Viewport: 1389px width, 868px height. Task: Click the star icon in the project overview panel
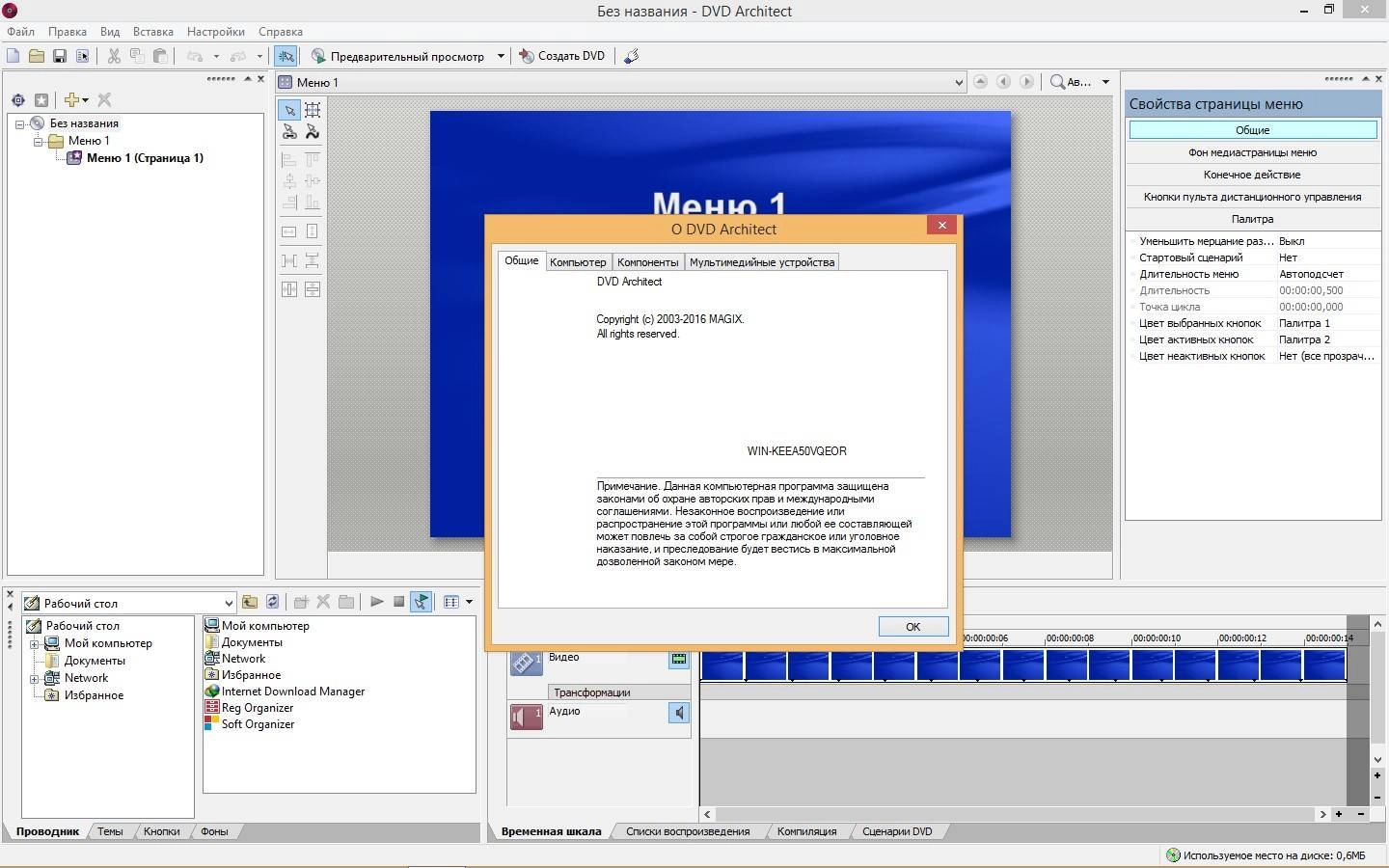tap(41, 99)
